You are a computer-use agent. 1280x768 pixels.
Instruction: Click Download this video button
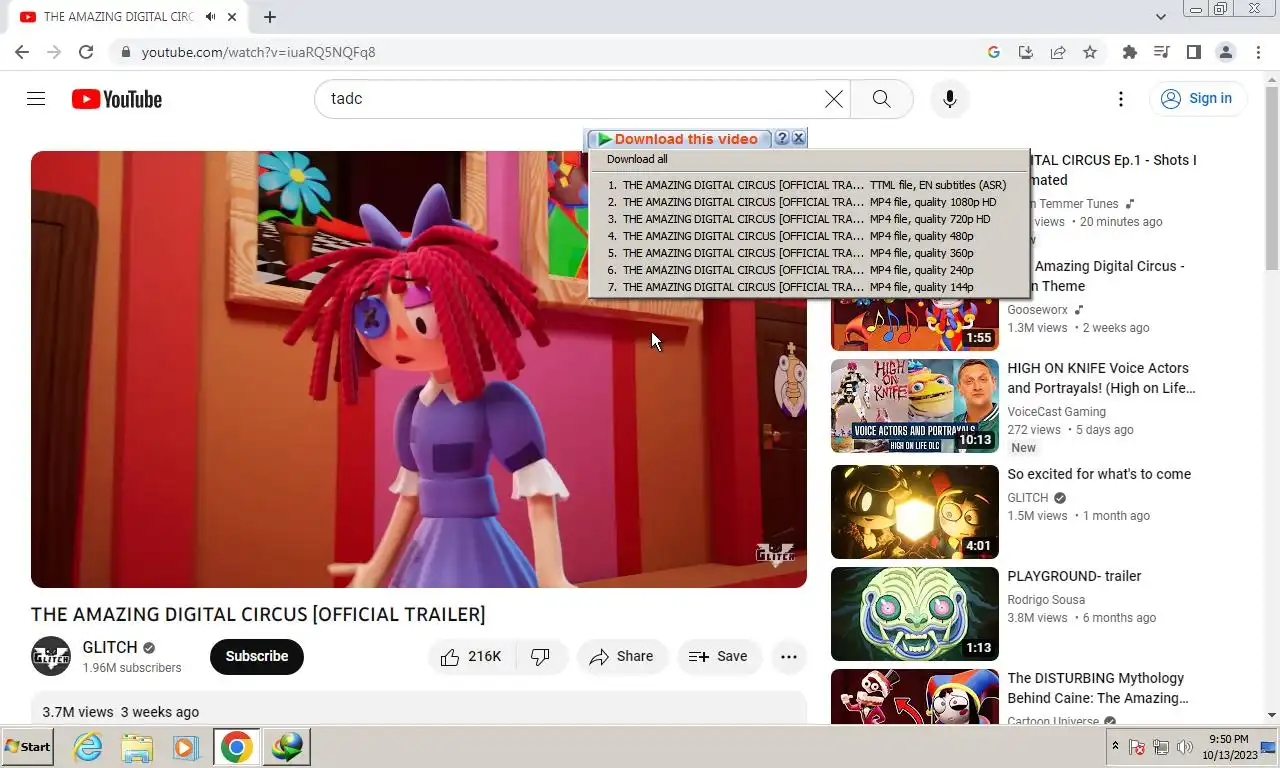[x=680, y=139]
